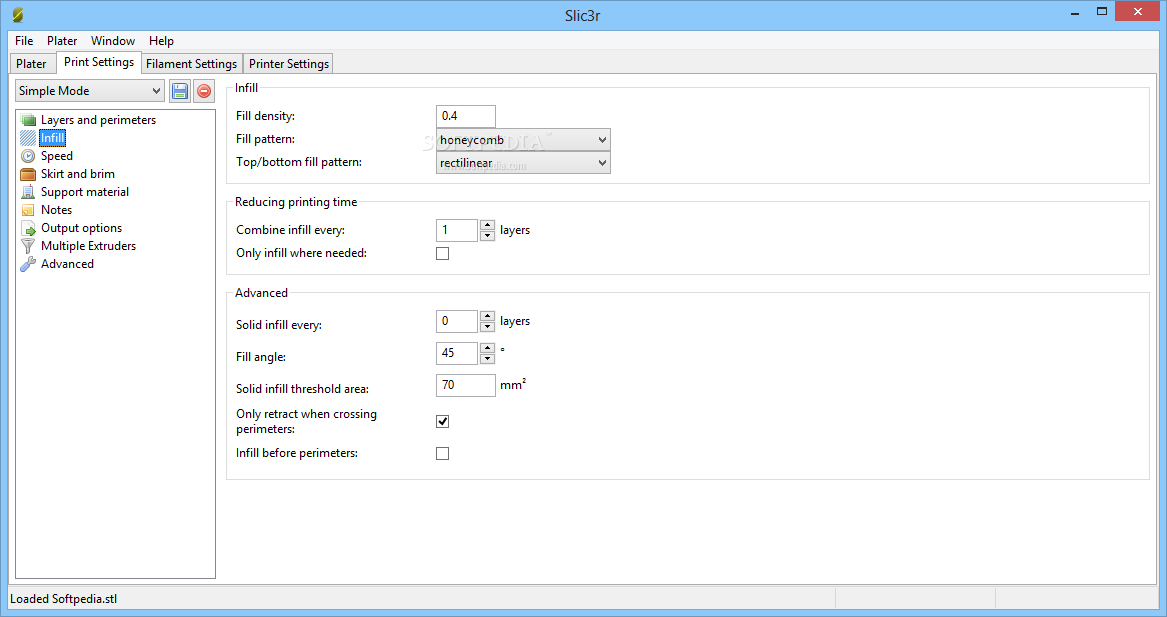Open the Simple Mode preset dropdown
Viewport: 1167px width, 617px height.
[x=90, y=91]
